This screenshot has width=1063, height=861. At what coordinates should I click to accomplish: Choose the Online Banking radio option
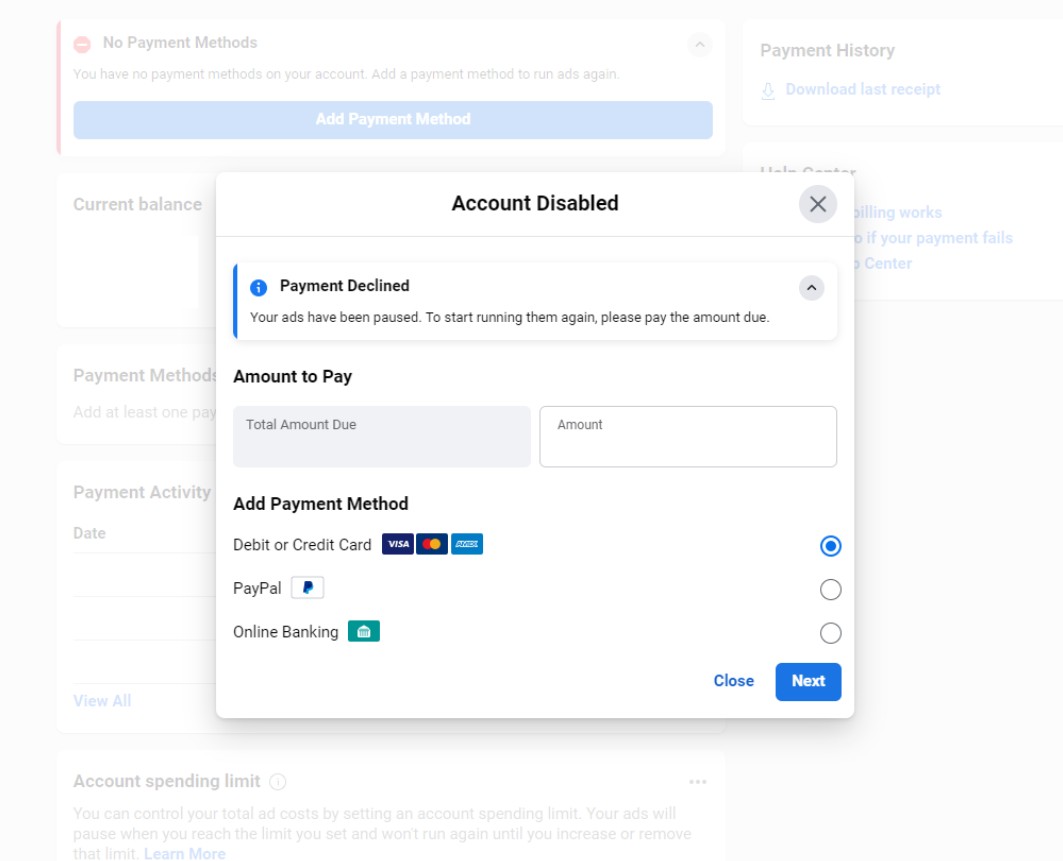click(x=830, y=633)
